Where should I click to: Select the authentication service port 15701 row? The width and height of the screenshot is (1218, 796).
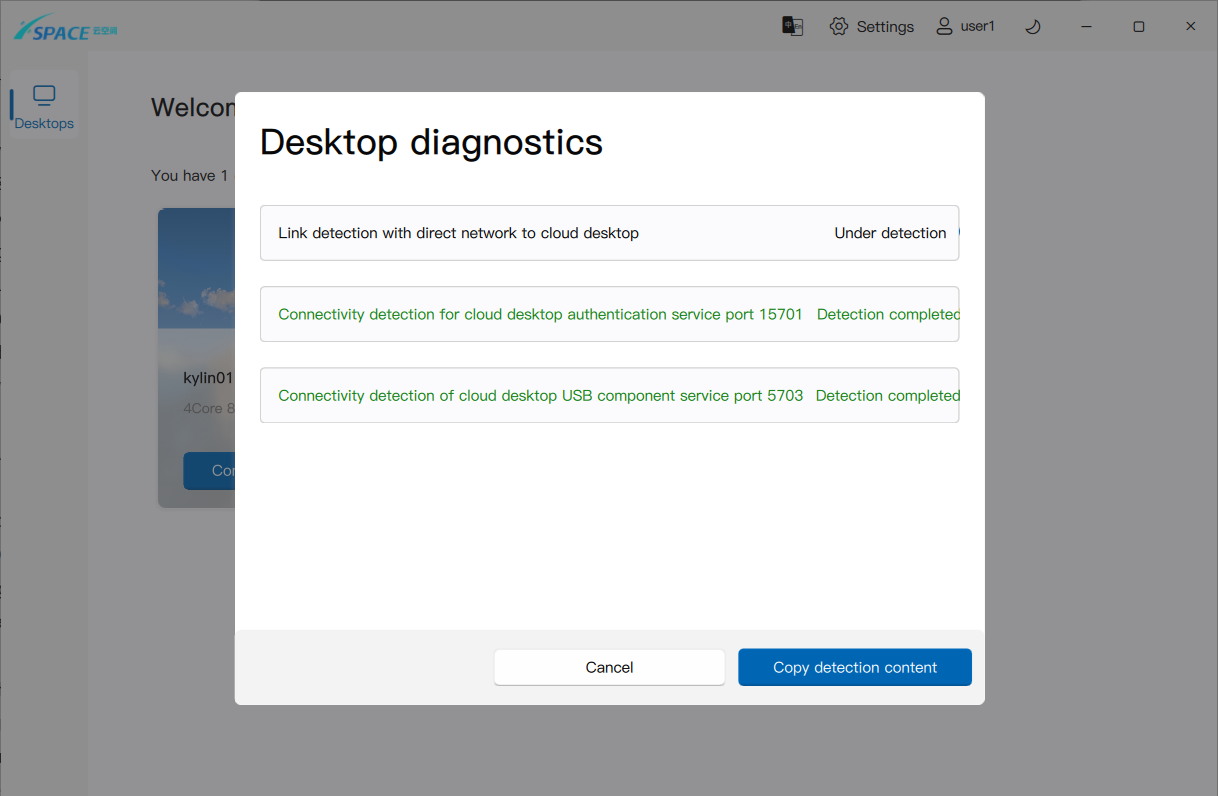pos(540,314)
